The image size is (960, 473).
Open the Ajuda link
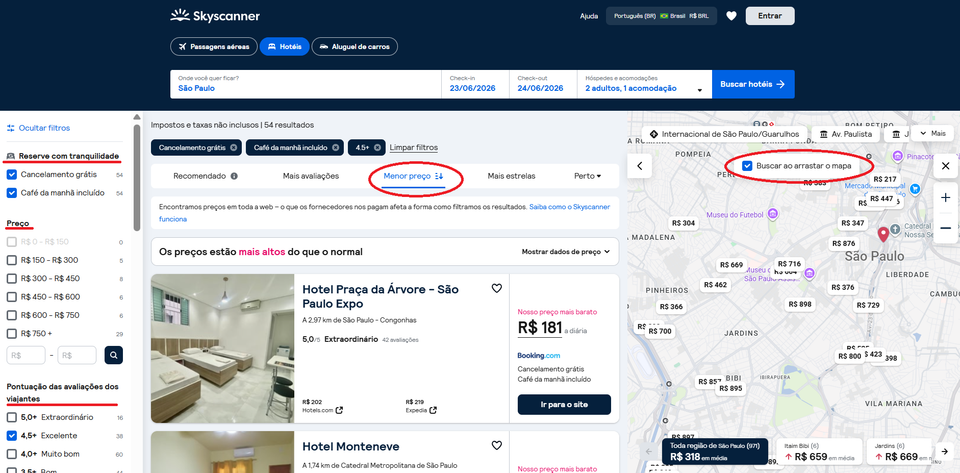click(589, 16)
